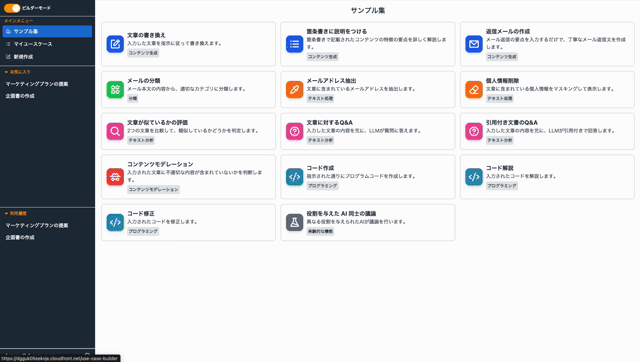
Task: Open 企画書の作成 under 利用履歴
Action: click(20, 238)
